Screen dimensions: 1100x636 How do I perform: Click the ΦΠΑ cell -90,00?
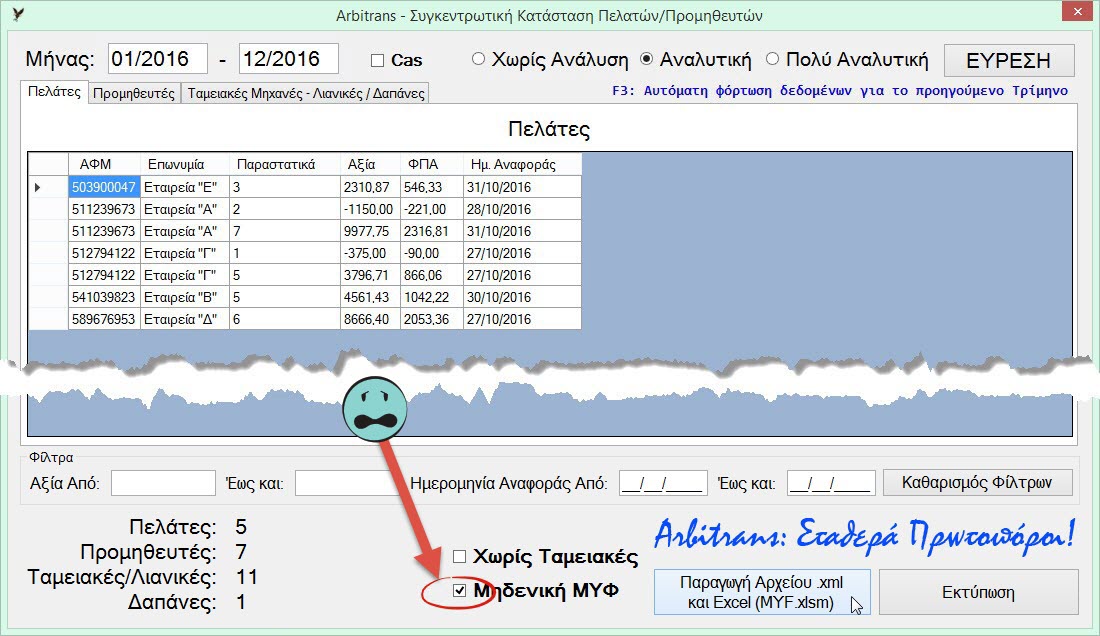click(431, 253)
